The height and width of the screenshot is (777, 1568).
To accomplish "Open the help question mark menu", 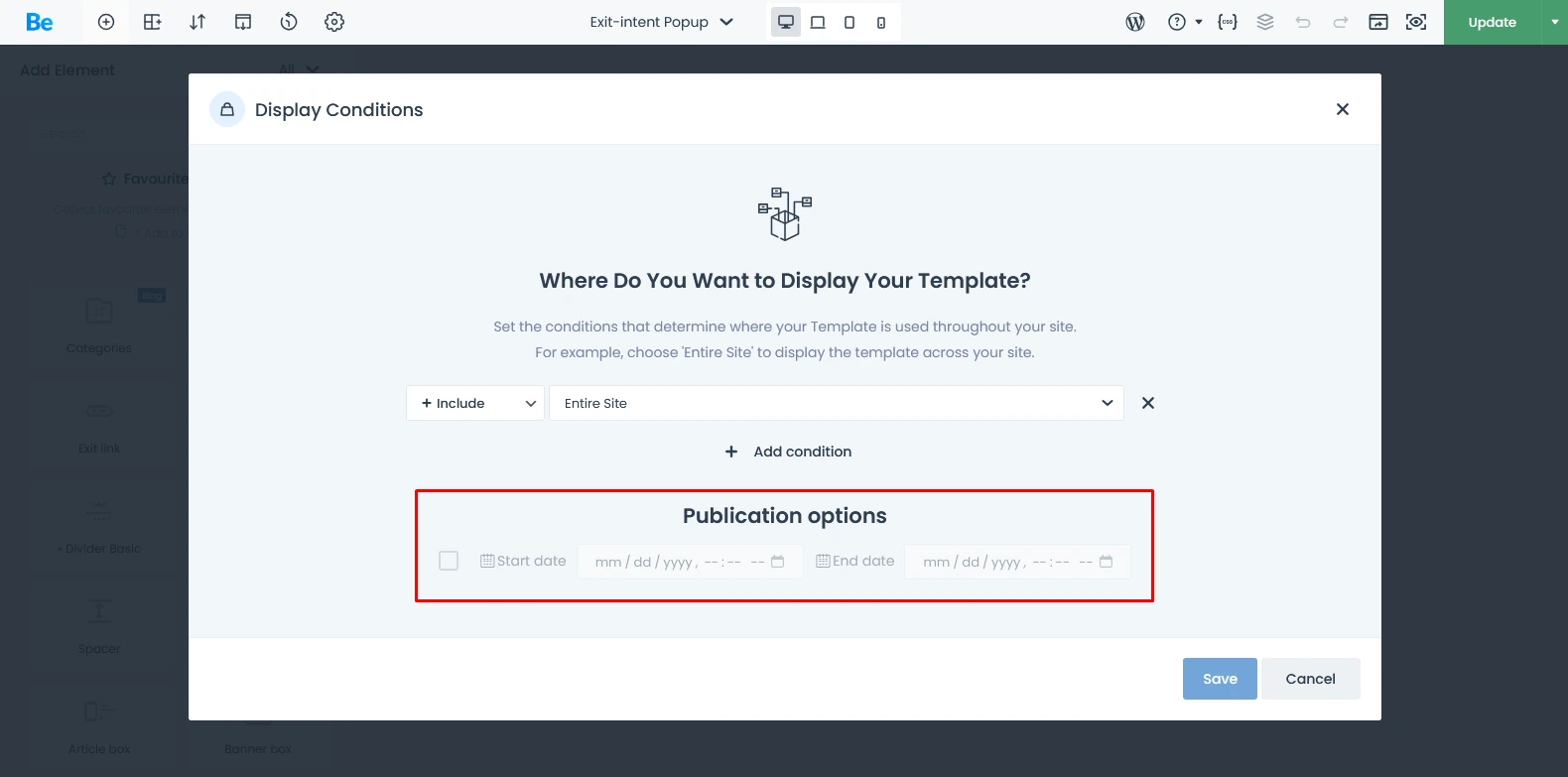I will tap(1184, 22).
